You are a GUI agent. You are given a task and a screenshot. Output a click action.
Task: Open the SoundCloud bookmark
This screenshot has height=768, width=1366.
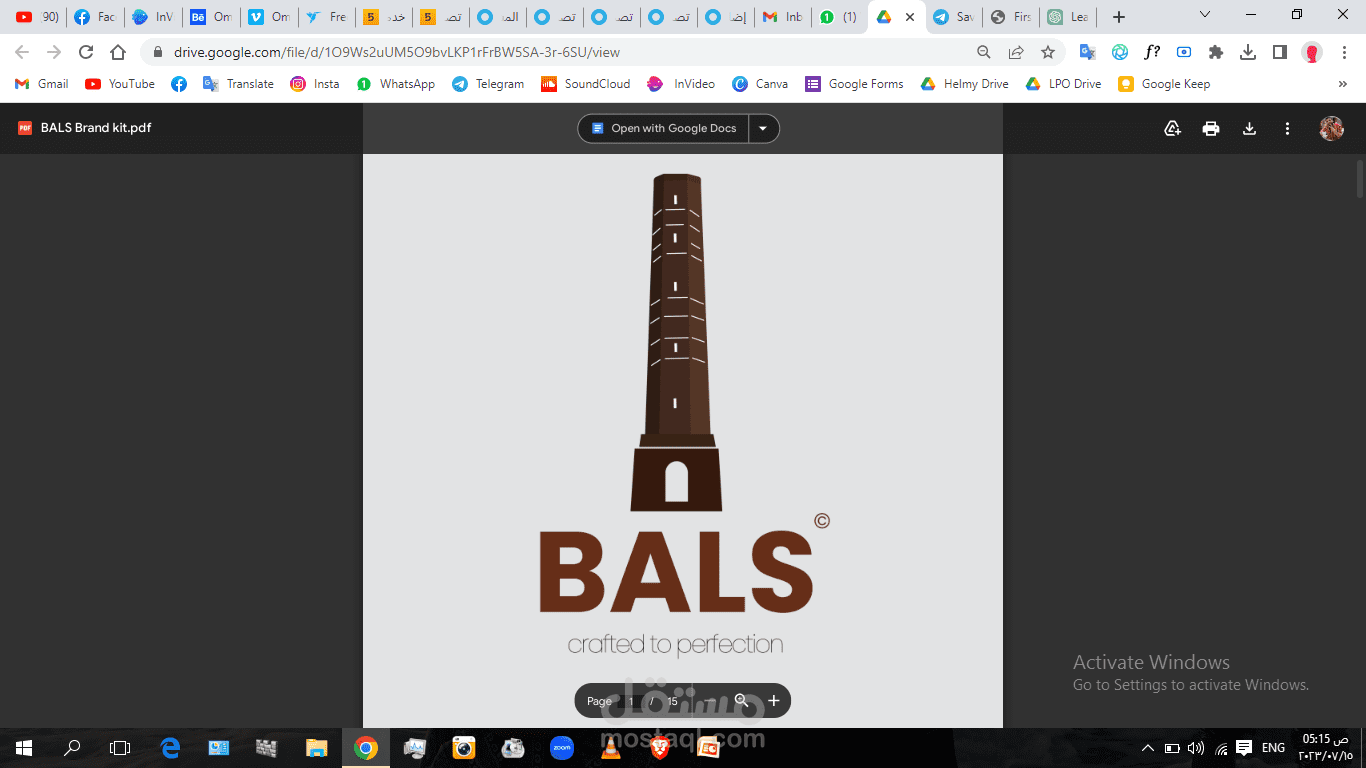[x=586, y=84]
